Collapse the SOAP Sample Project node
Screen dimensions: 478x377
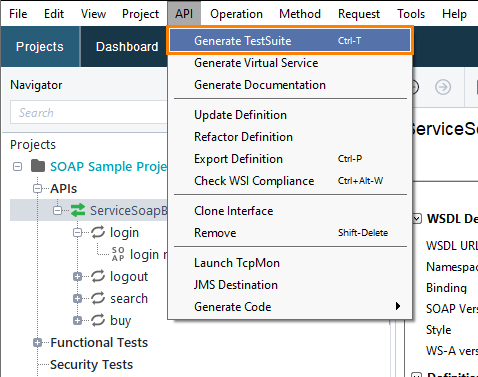pos(17,166)
